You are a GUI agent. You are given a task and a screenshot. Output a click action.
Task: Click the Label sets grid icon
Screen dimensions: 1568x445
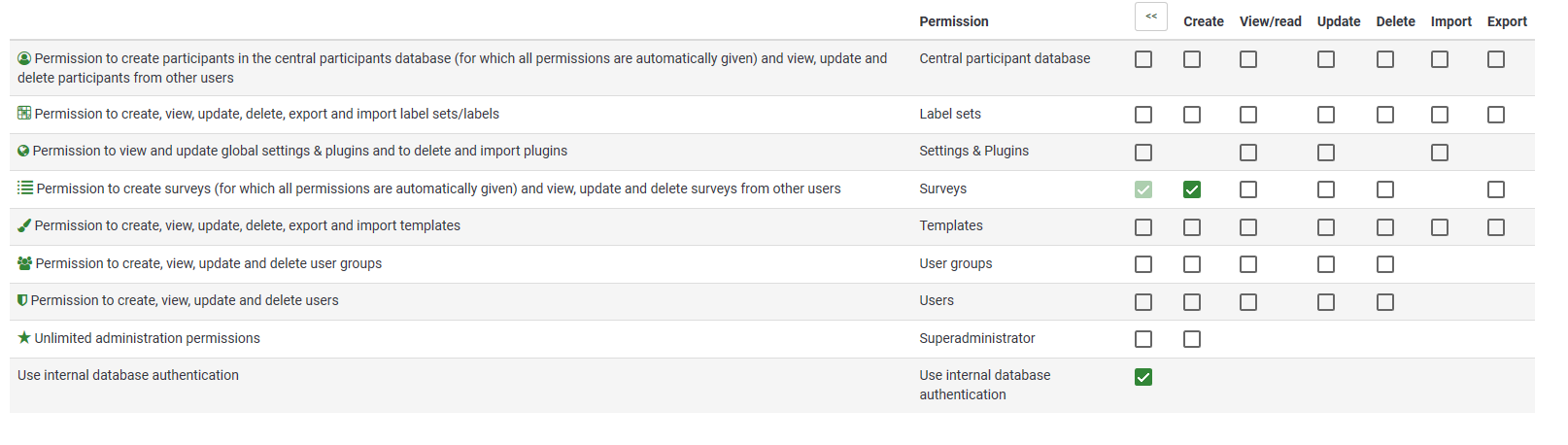pyautogui.click(x=24, y=114)
